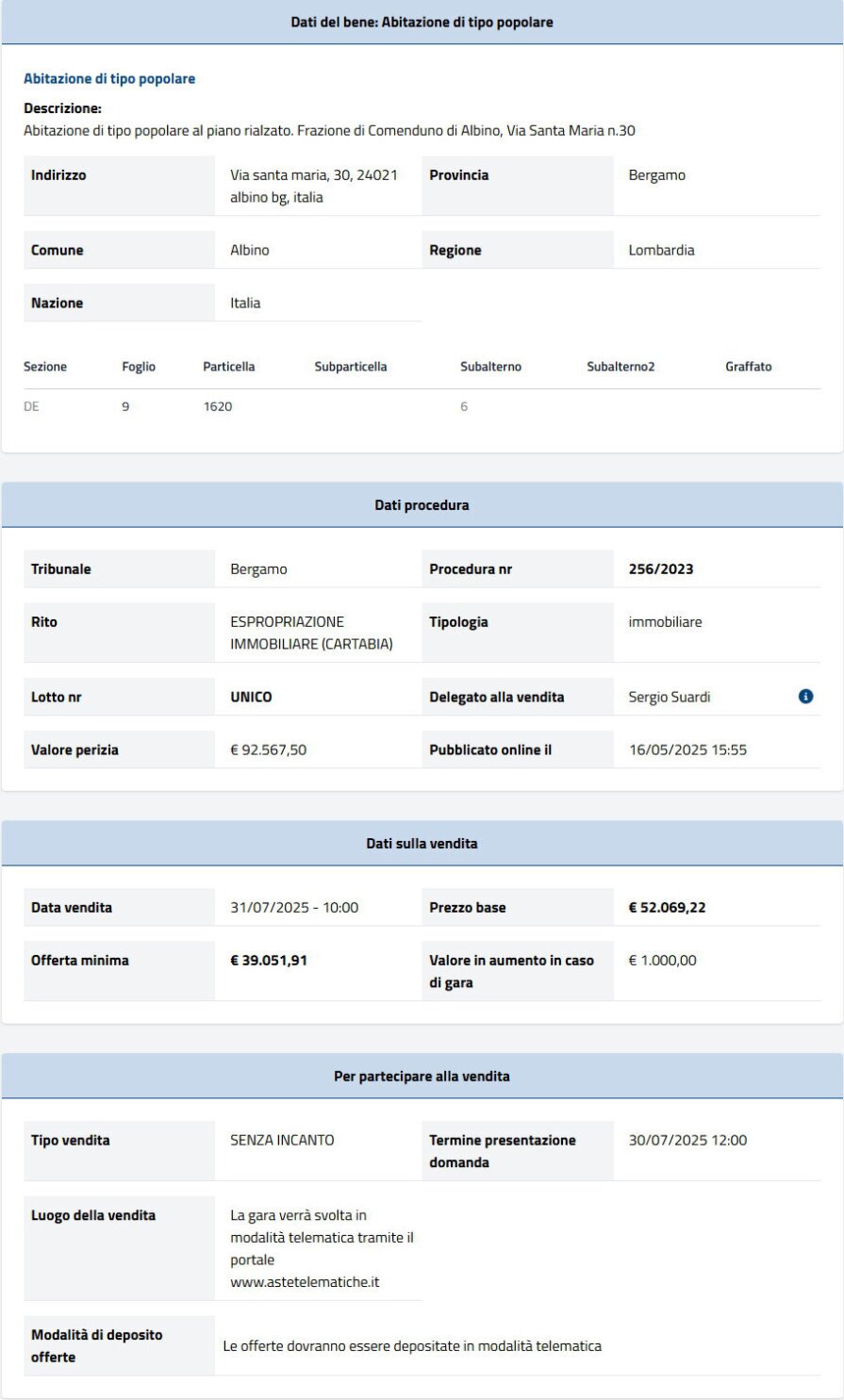Click the delegate name 'Sergio Suardi'

pyautogui.click(x=670, y=698)
